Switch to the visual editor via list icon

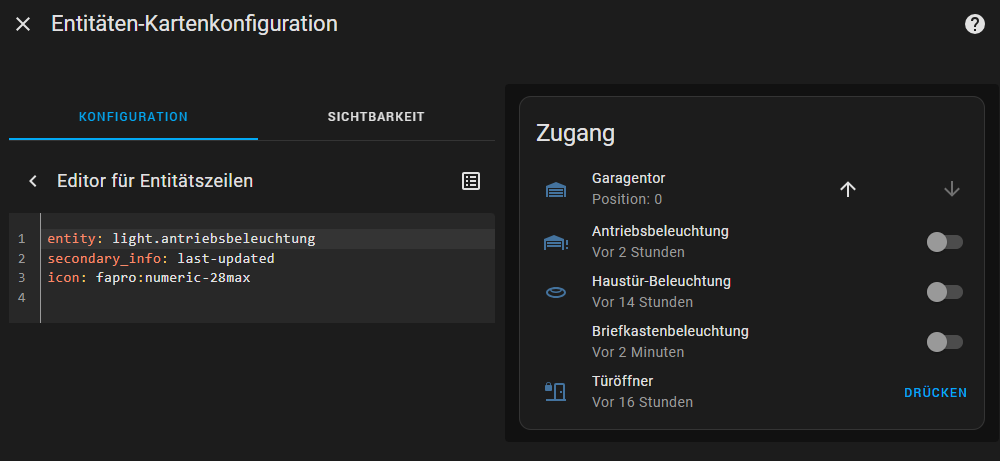click(471, 181)
